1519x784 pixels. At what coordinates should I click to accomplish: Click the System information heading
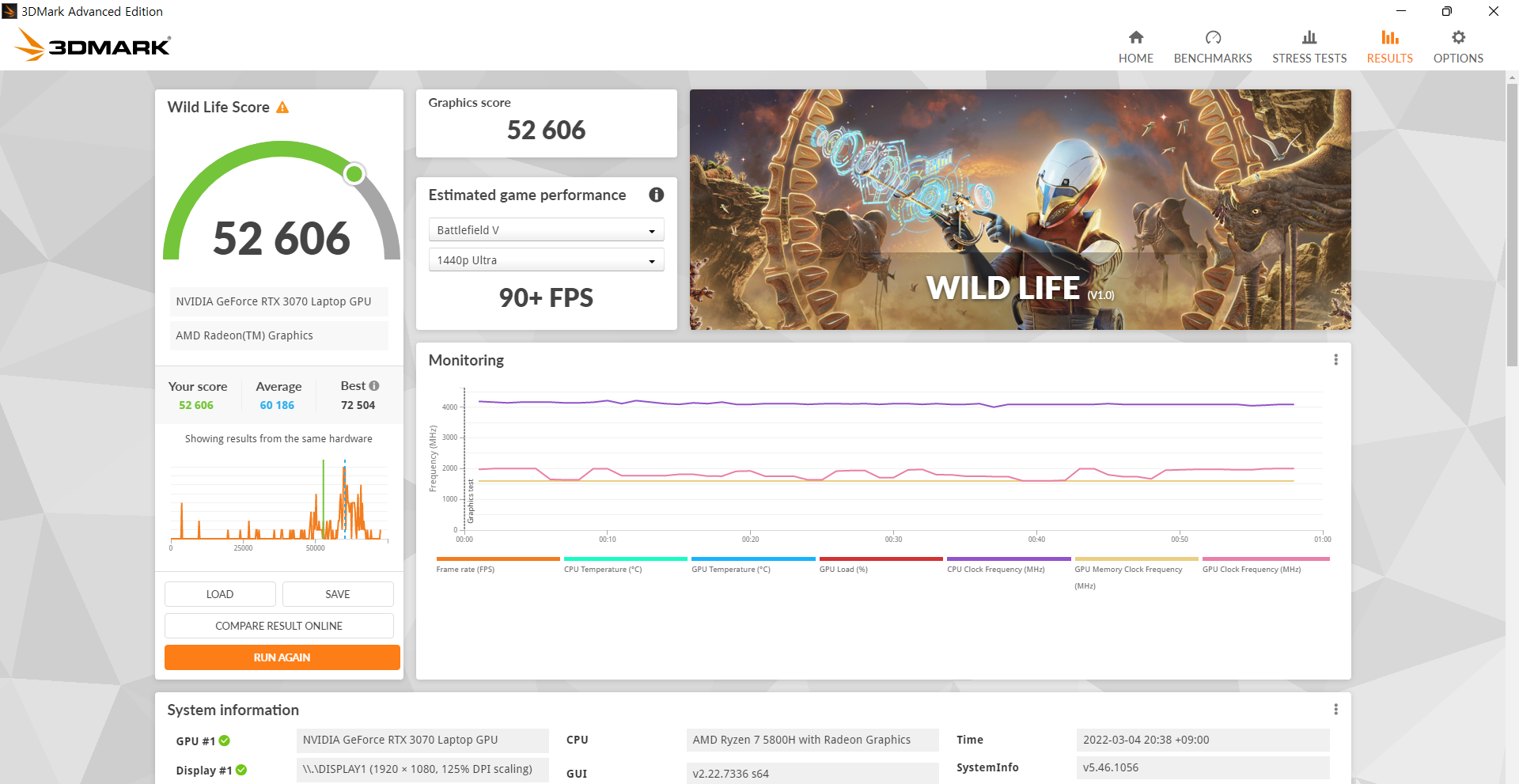click(x=233, y=710)
